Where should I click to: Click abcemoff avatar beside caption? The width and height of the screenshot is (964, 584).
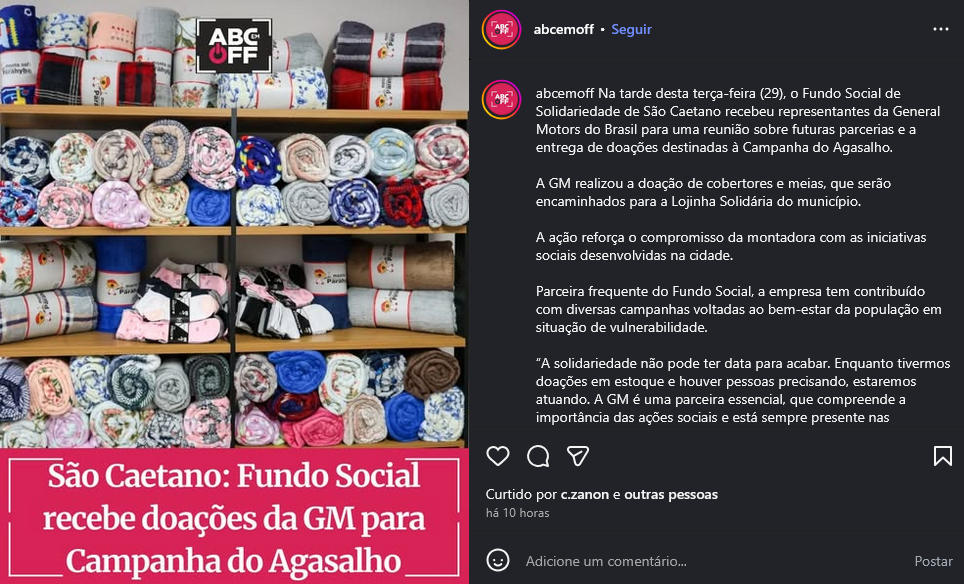coord(502,100)
